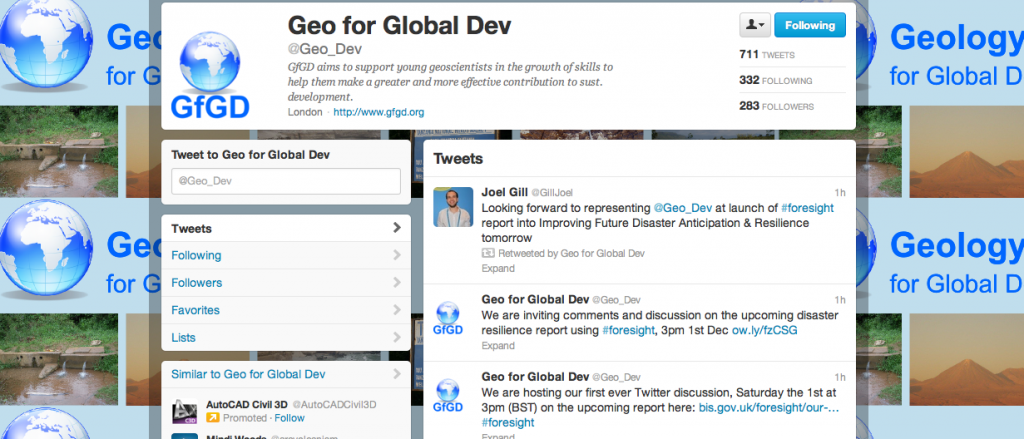
Task: View the 283 Followers count
Action: [x=776, y=106]
